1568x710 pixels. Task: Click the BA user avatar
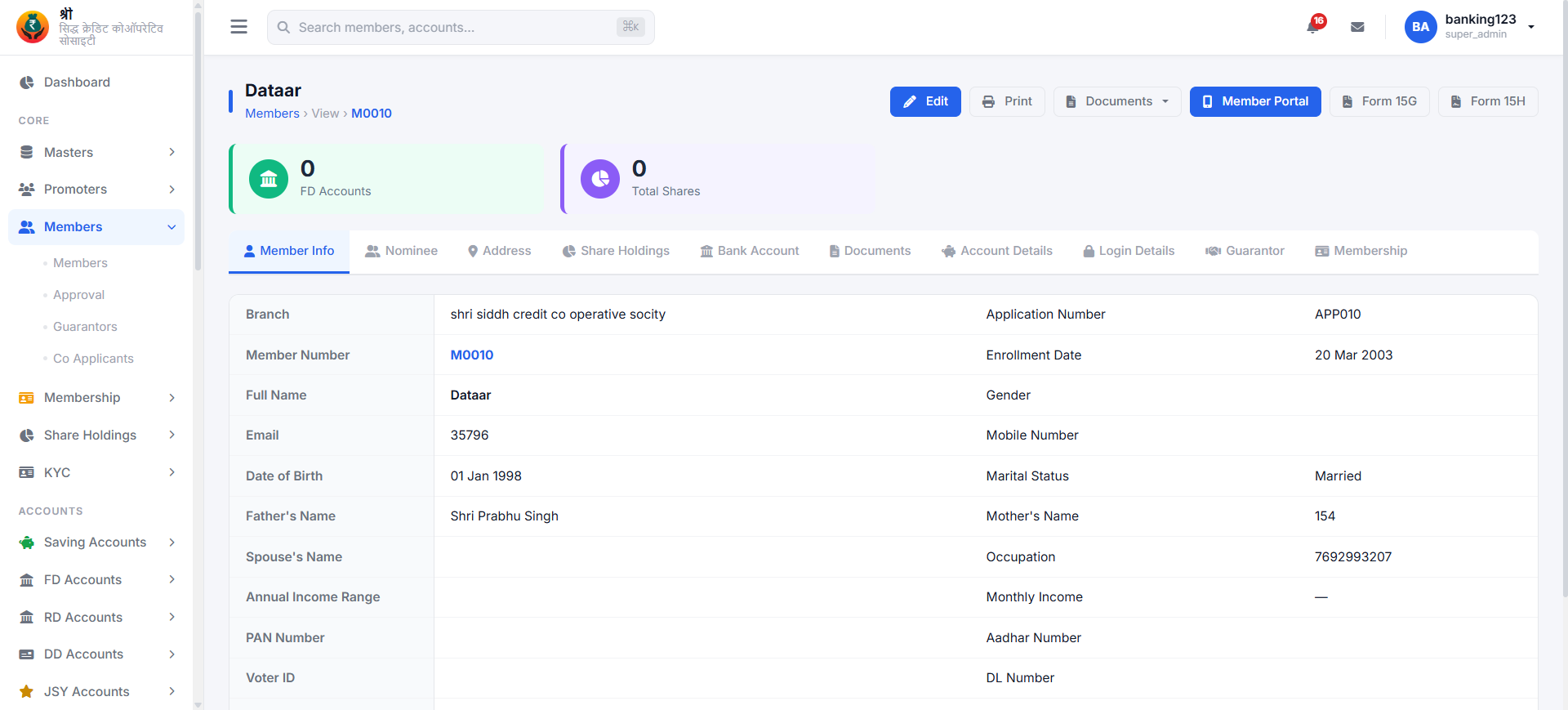[1420, 27]
